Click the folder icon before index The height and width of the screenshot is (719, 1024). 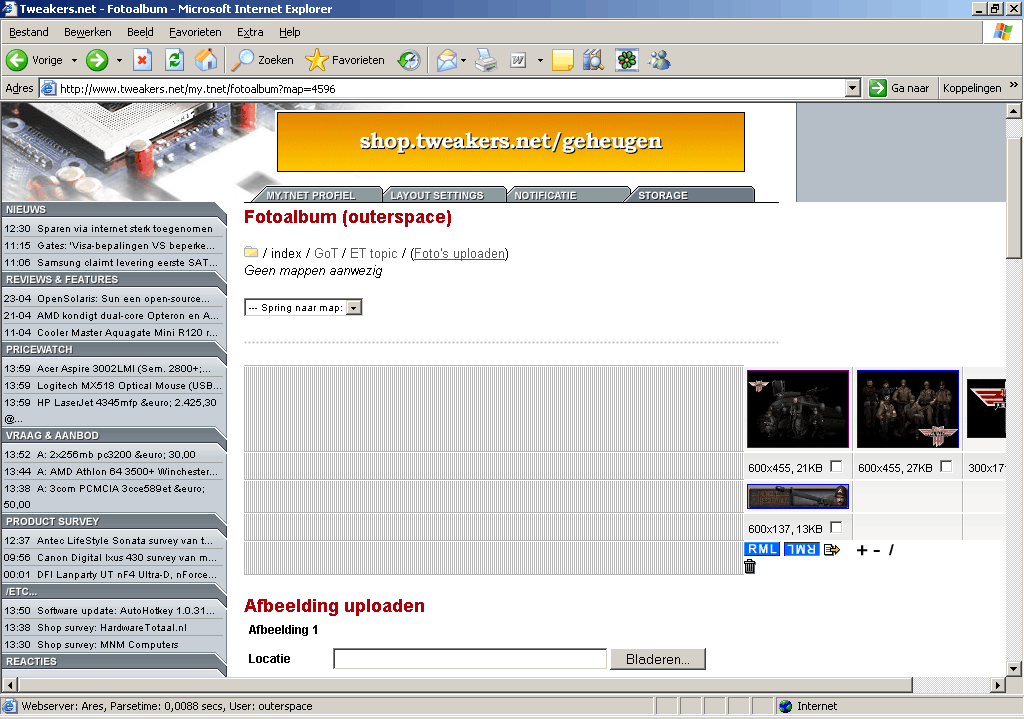coord(251,252)
